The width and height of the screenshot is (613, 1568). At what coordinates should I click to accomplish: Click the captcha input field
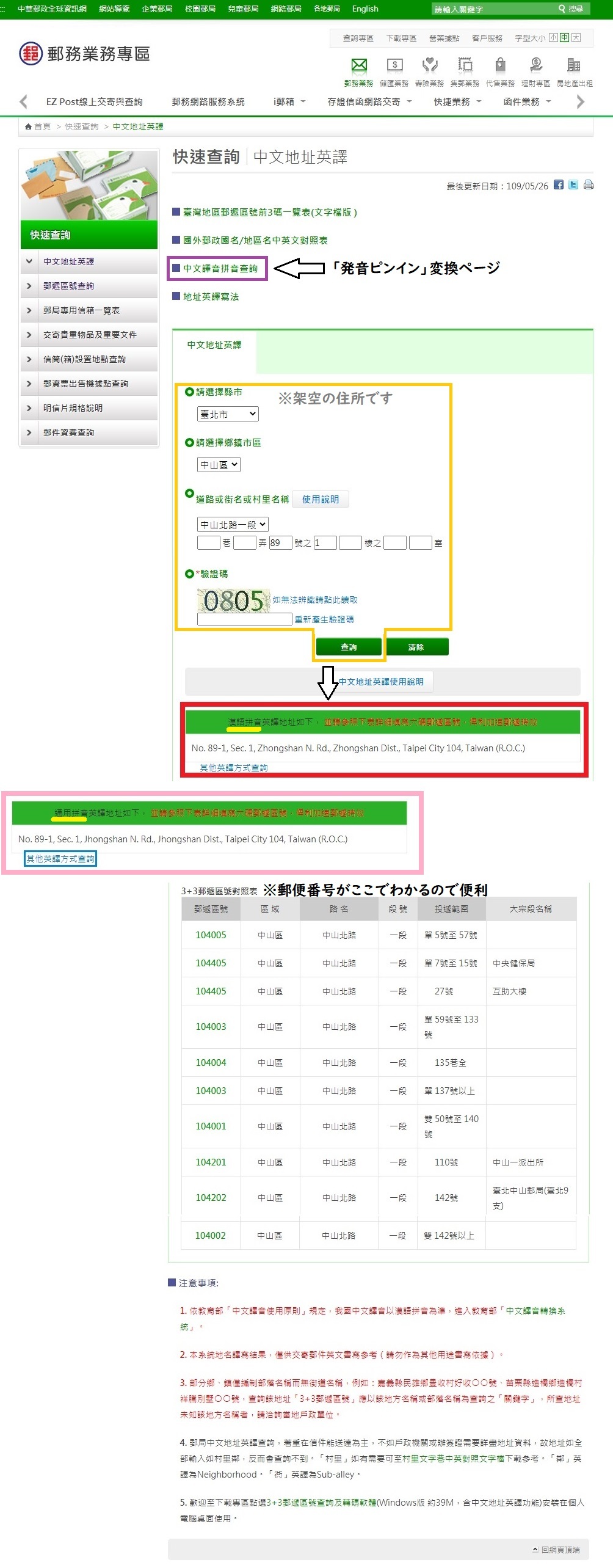click(x=245, y=619)
